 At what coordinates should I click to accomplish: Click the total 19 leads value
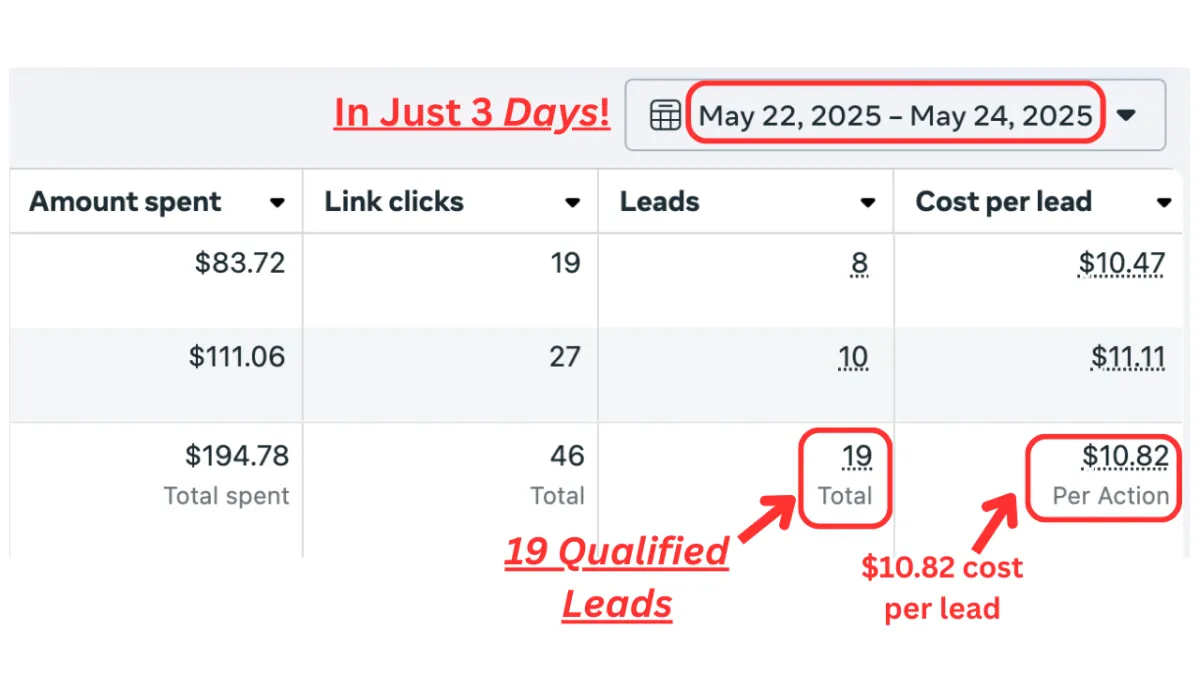pyautogui.click(x=857, y=457)
